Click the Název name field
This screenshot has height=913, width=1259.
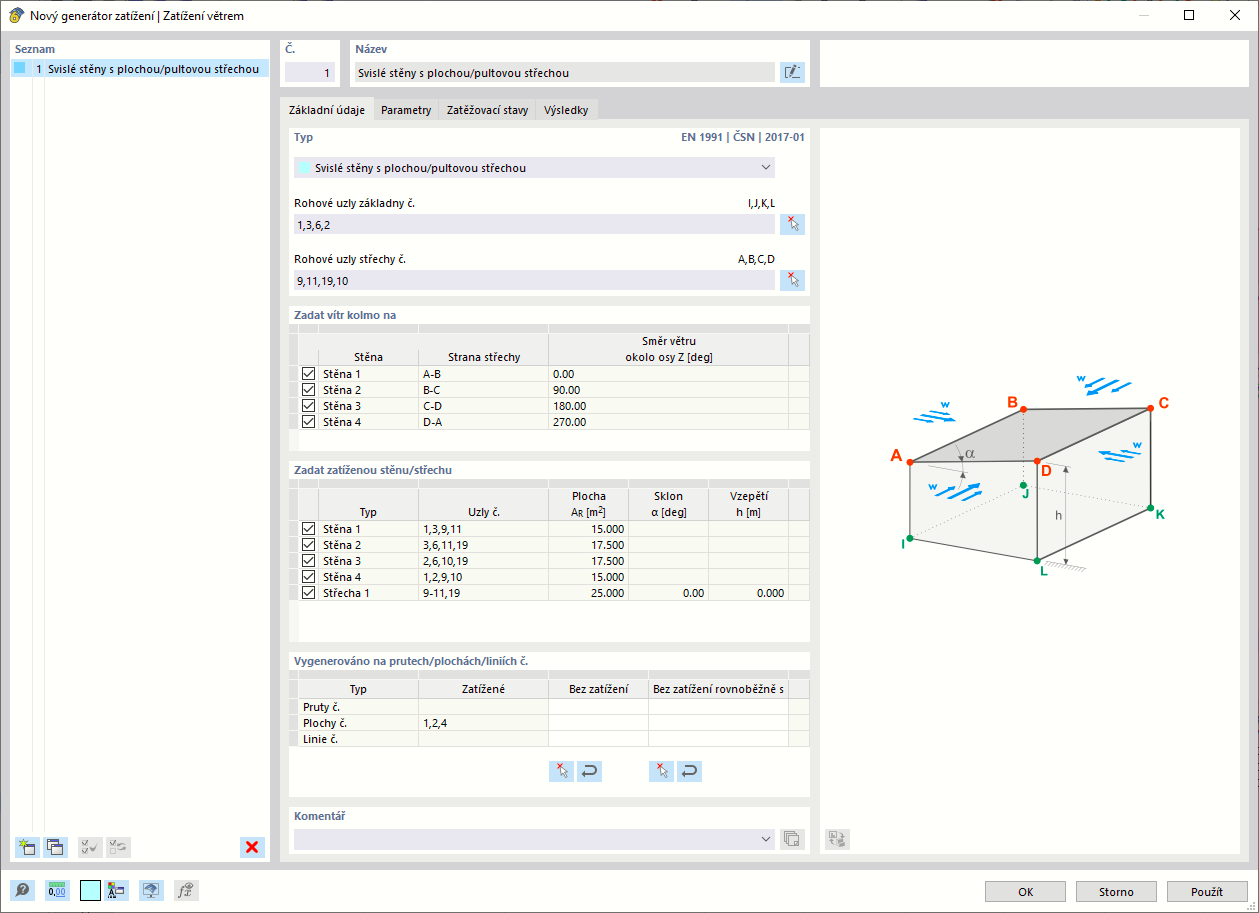[x=564, y=72]
